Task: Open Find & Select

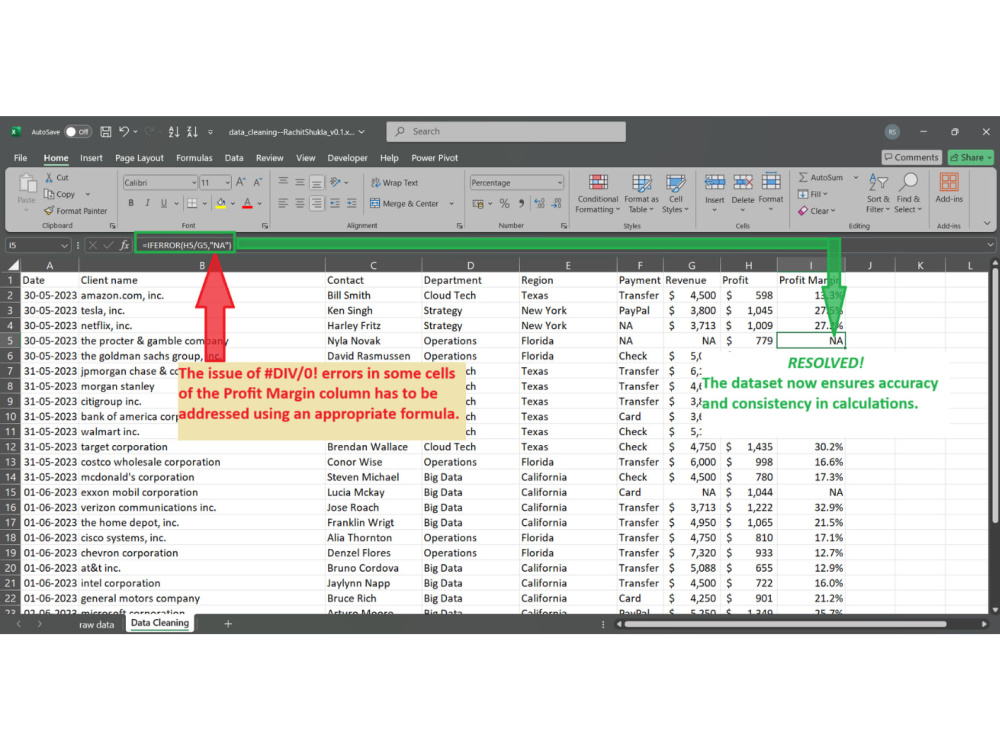Action: tap(908, 194)
